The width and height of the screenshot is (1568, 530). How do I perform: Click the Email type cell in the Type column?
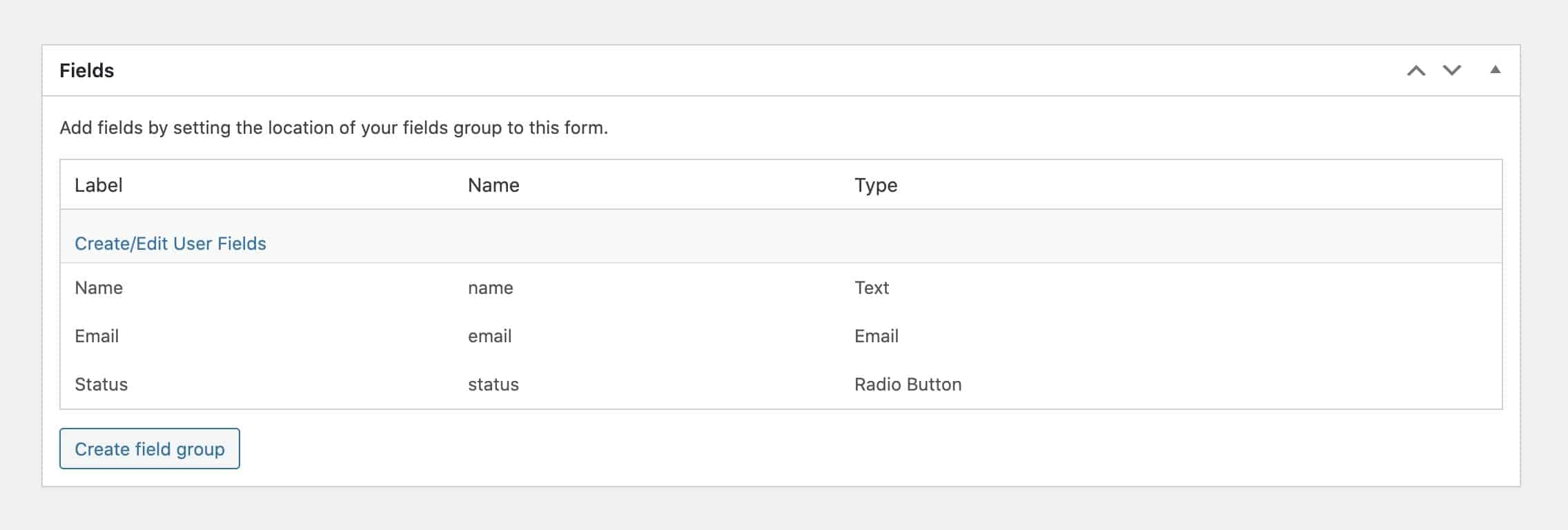876,336
